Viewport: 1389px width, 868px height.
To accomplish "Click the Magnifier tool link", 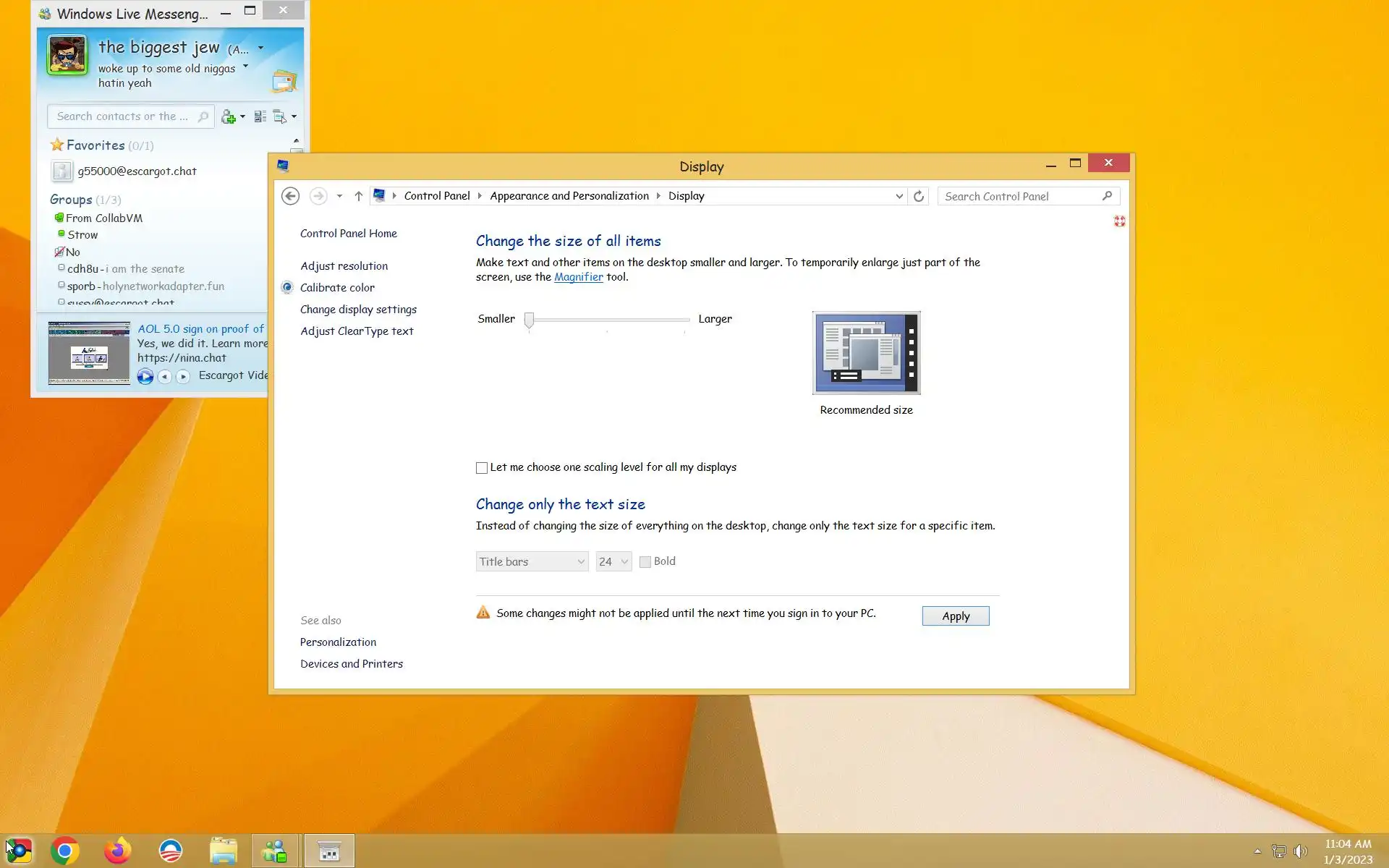I will click(578, 277).
